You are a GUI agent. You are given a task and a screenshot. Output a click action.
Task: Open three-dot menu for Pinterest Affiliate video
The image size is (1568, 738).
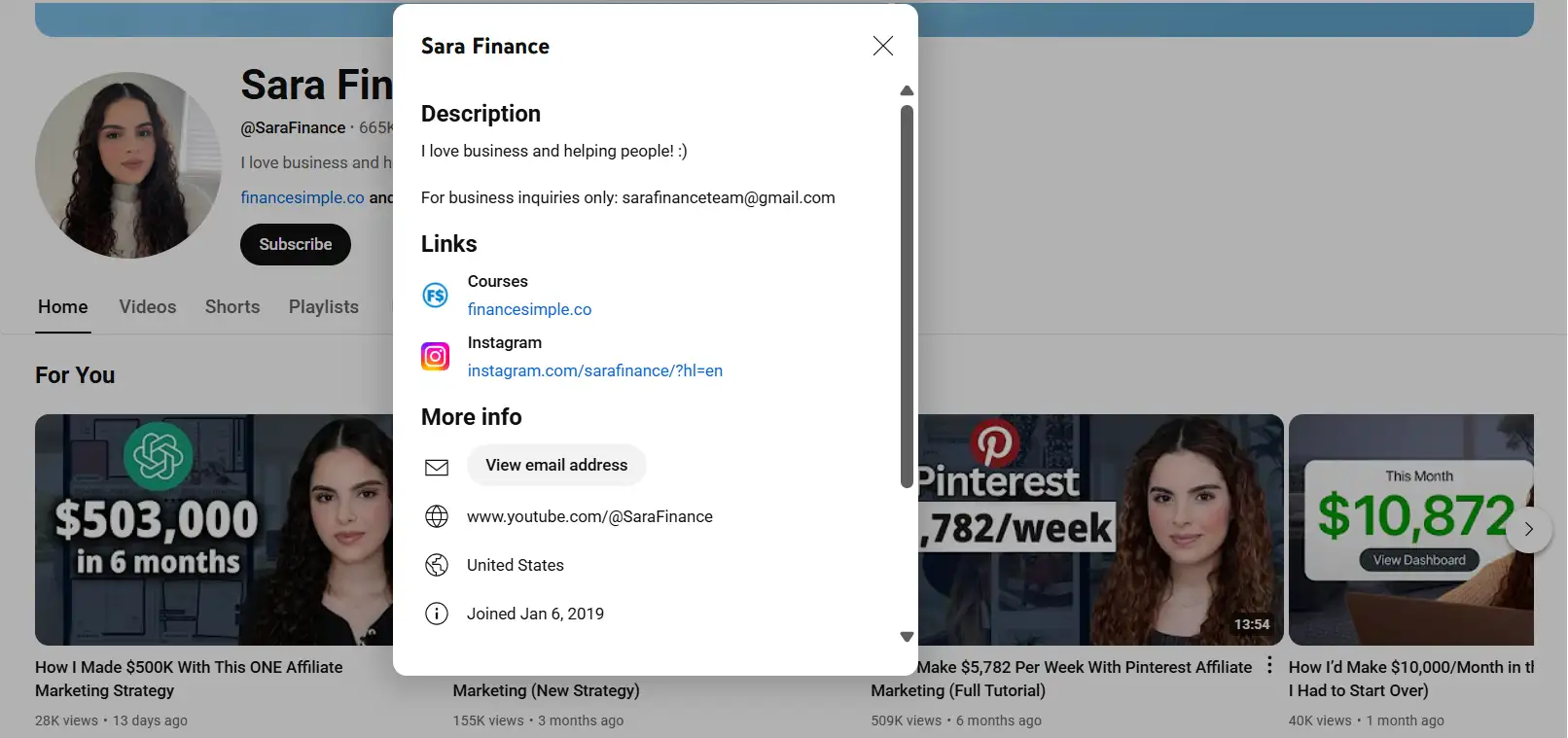click(x=1269, y=666)
